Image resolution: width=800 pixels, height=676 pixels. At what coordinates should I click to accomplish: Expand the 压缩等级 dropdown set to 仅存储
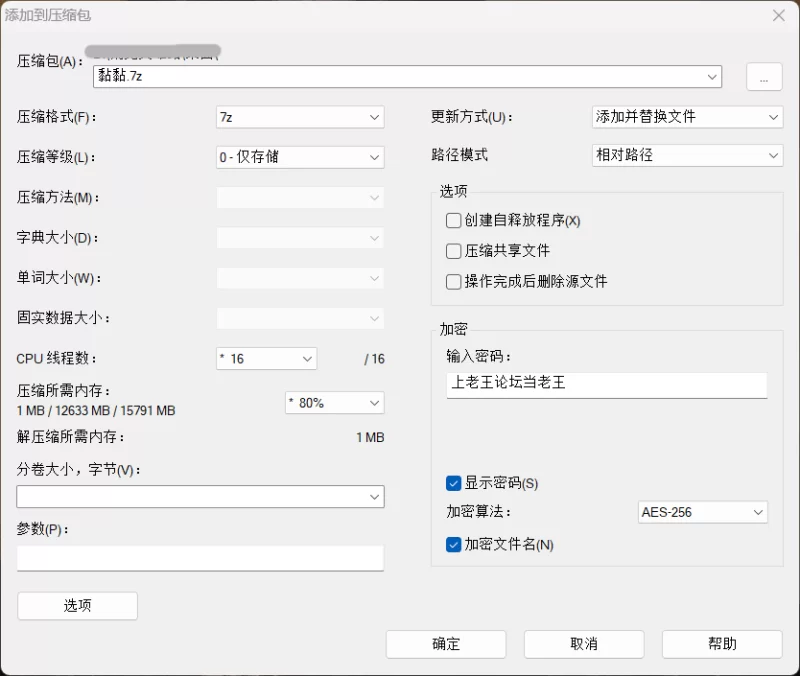tap(300, 157)
